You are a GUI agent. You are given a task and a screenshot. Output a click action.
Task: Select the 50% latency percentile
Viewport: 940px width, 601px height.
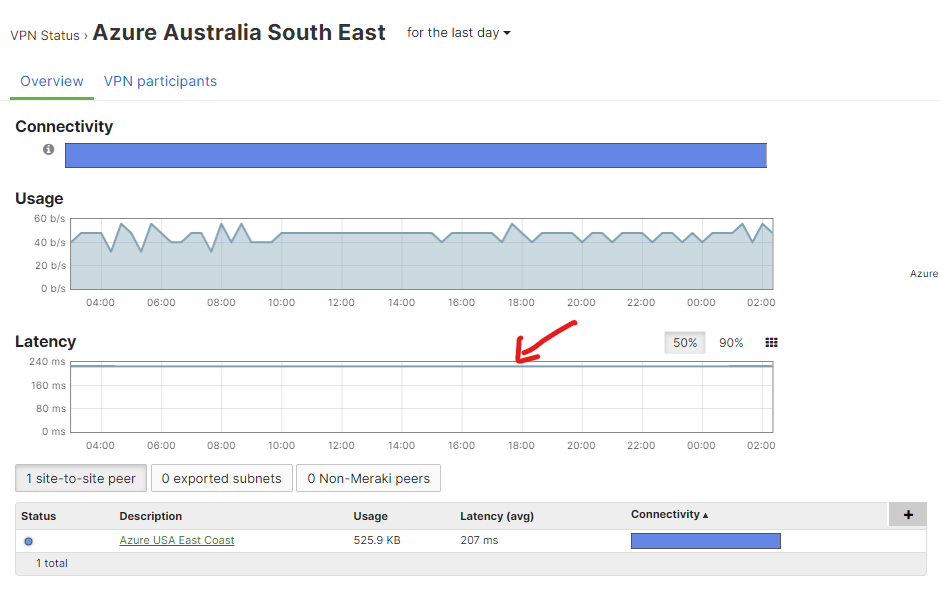coord(684,342)
